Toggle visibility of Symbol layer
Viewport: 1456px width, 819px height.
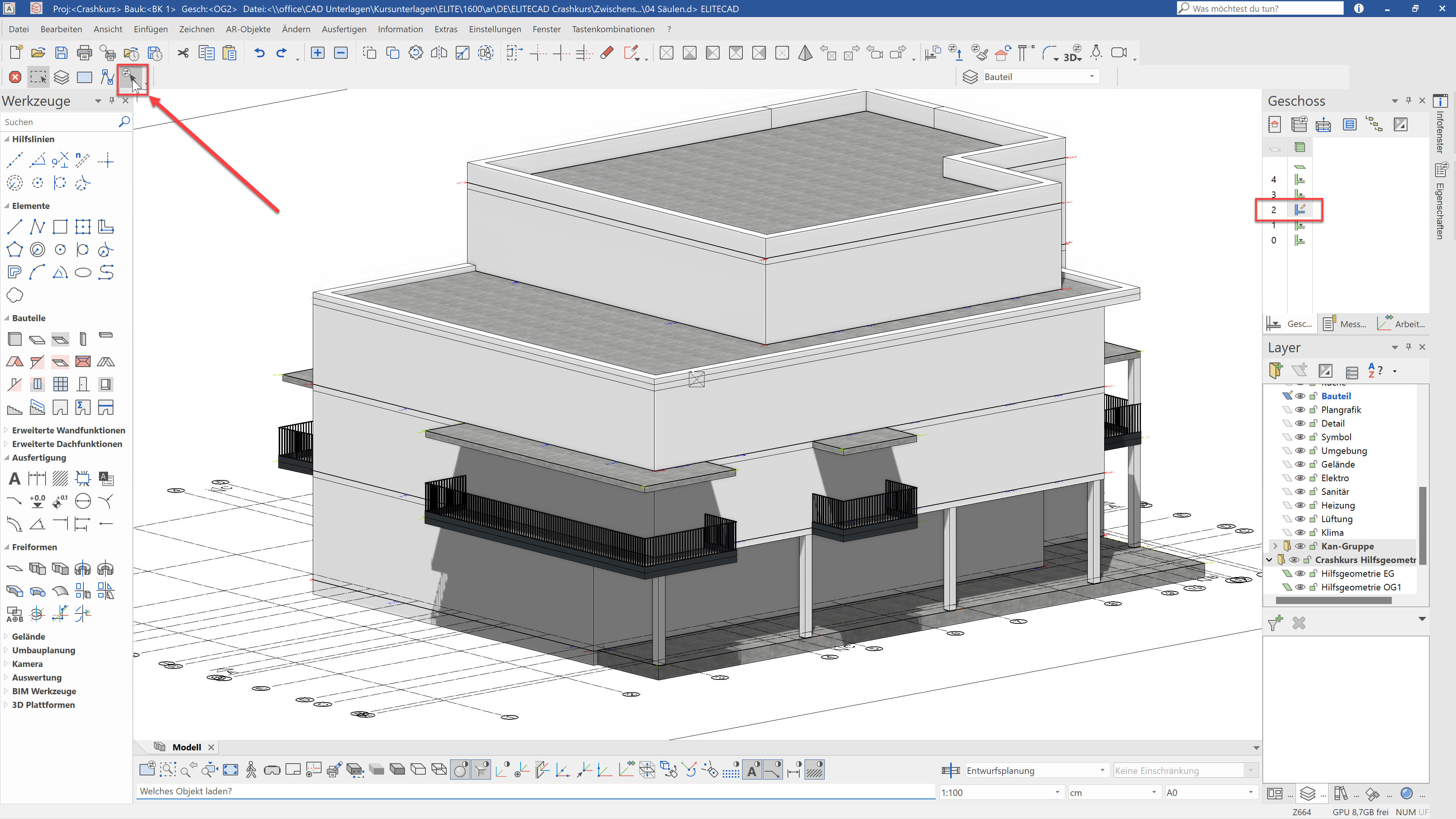pos(1300,437)
